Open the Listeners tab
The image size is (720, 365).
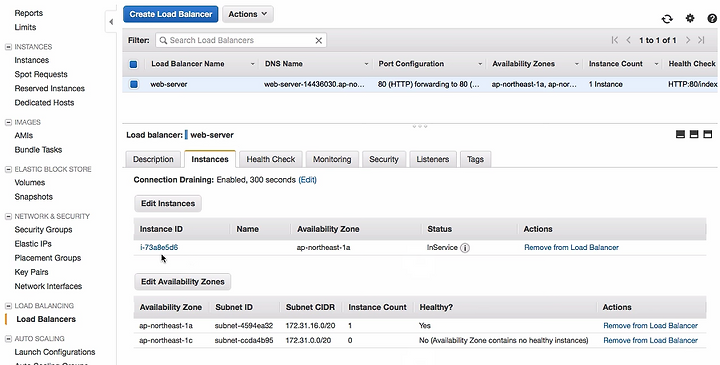click(433, 159)
